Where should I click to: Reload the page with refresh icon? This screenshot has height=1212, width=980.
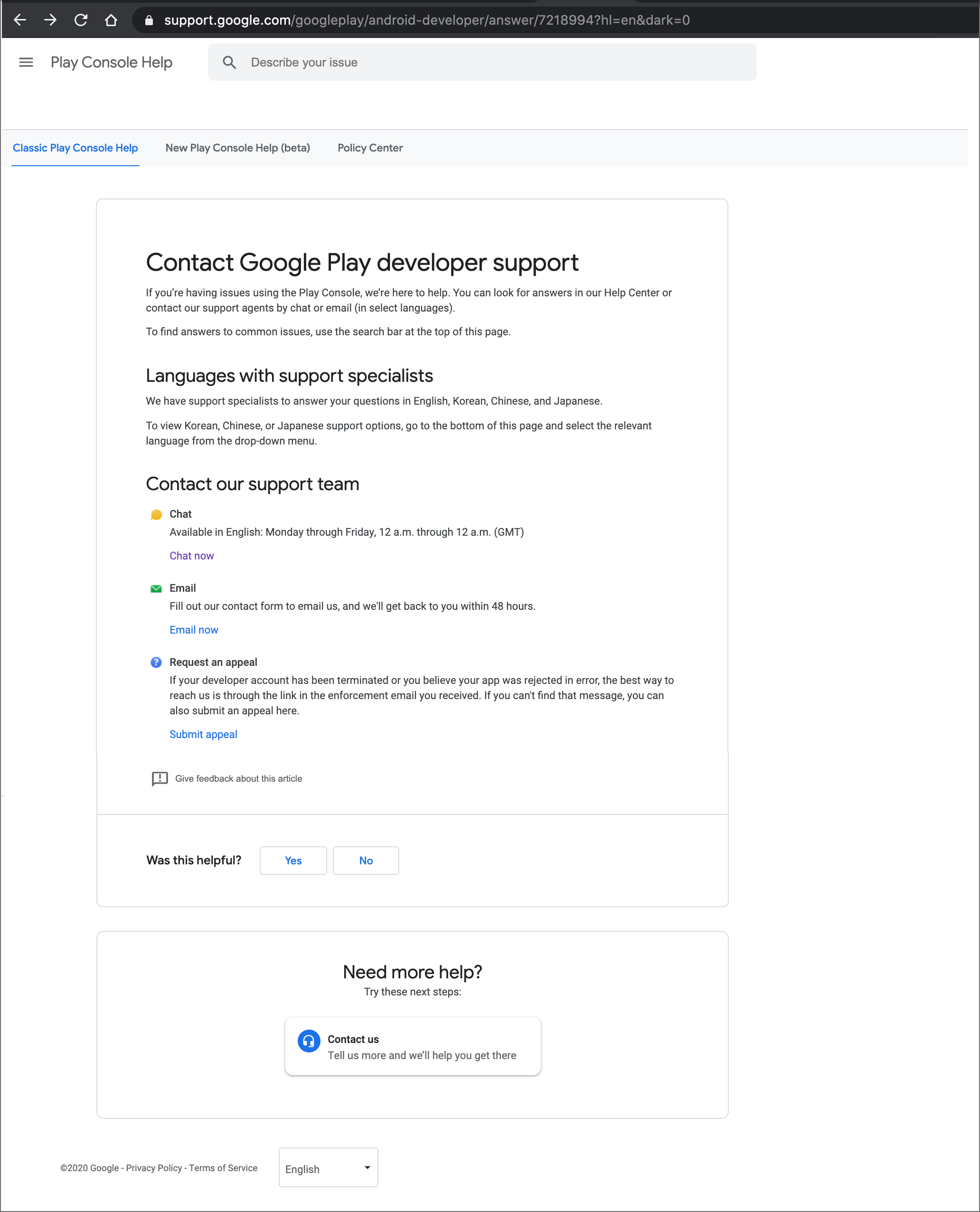(81, 20)
